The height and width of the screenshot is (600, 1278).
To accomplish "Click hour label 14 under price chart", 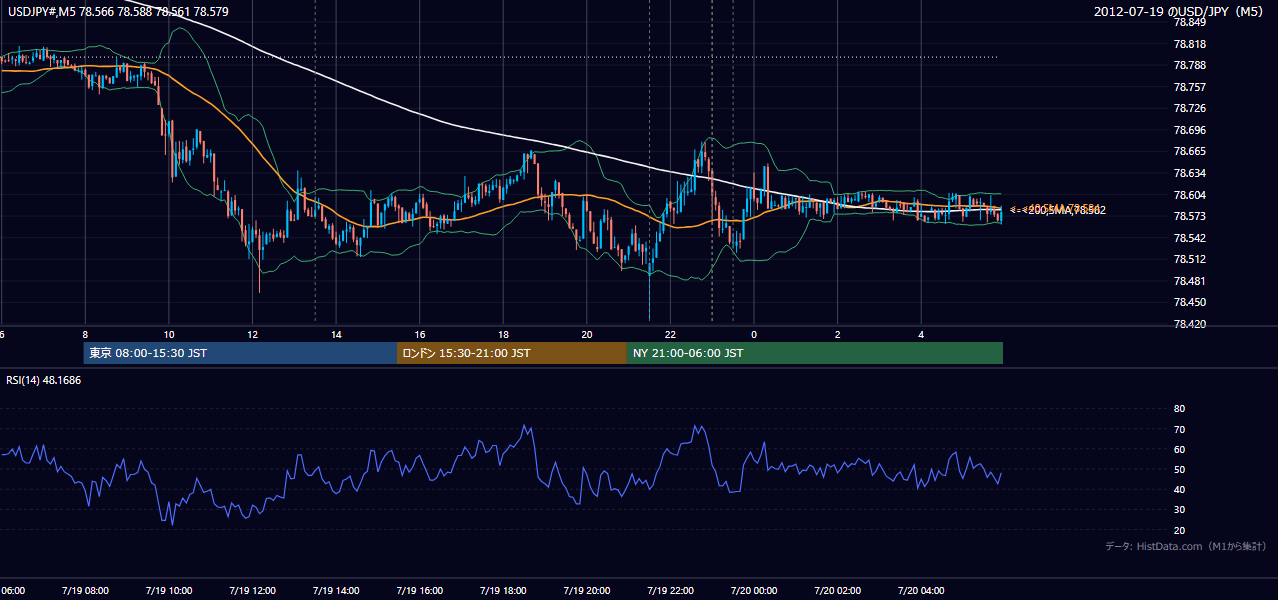I will (x=337, y=334).
